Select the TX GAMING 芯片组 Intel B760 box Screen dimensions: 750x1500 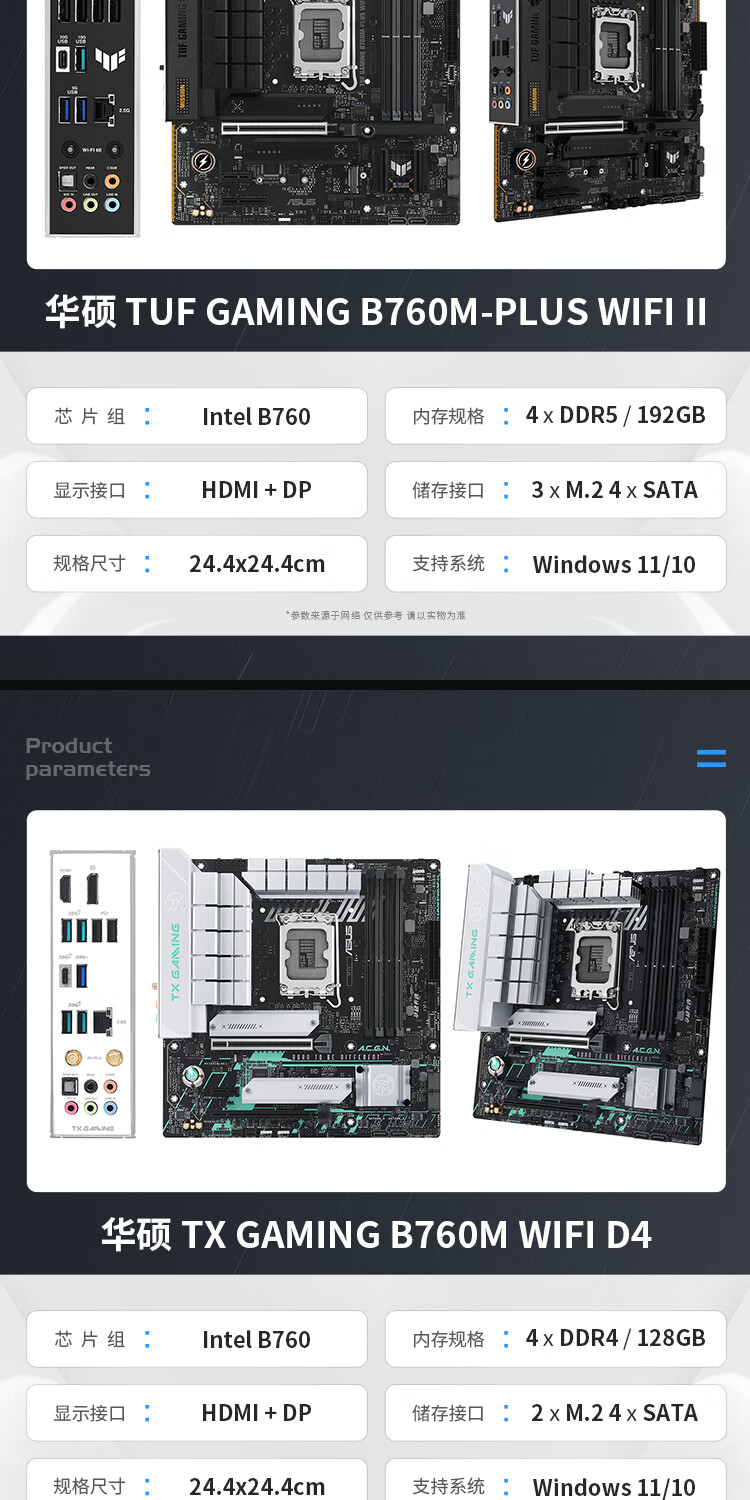pos(197,1339)
